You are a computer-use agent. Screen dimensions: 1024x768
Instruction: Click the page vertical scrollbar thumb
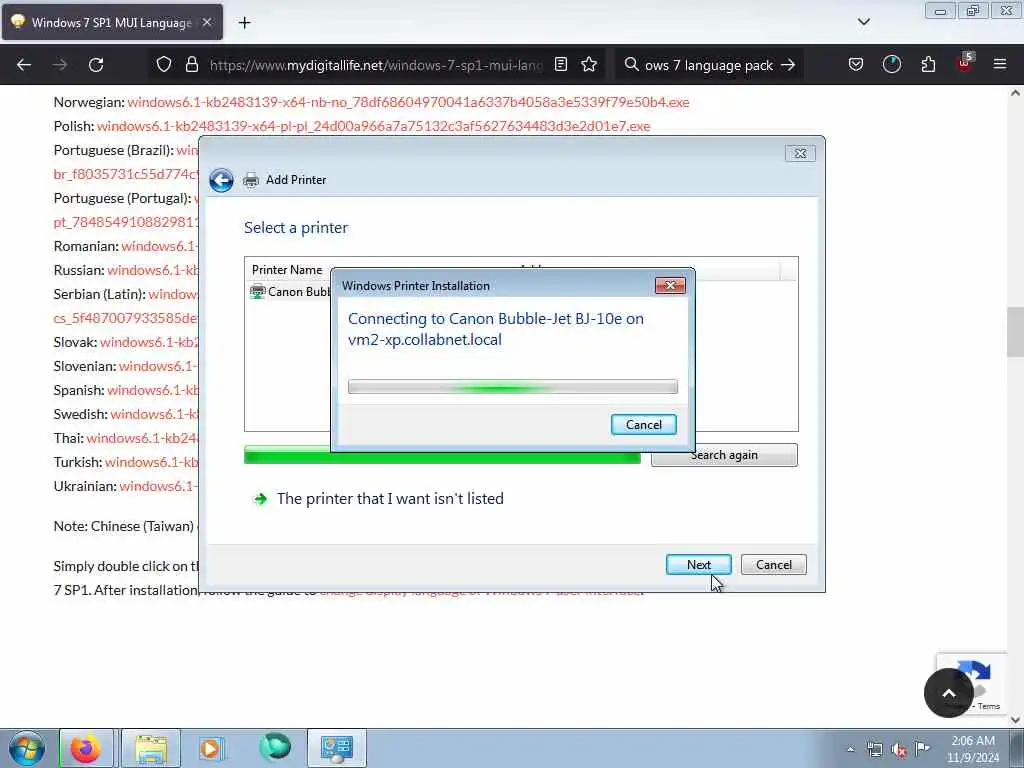click(1015, 332)
